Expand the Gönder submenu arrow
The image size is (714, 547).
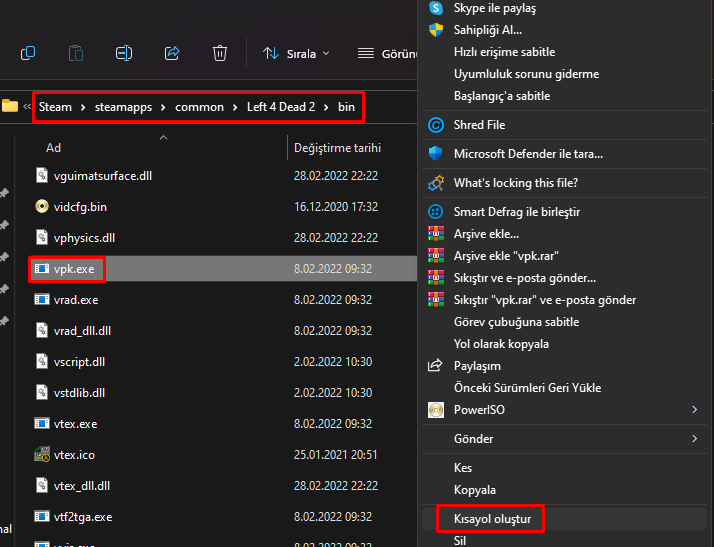tap(694, 439)
